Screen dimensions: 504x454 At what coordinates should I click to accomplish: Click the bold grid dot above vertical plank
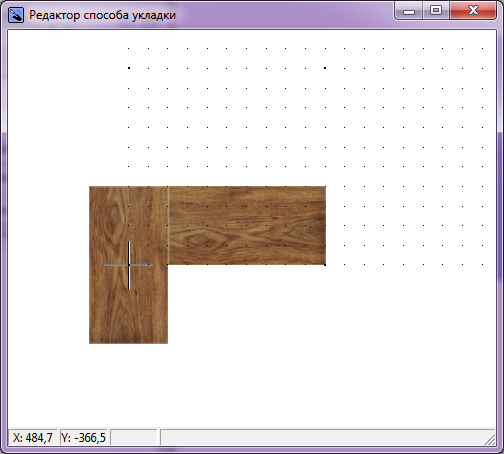coord(129,68)
